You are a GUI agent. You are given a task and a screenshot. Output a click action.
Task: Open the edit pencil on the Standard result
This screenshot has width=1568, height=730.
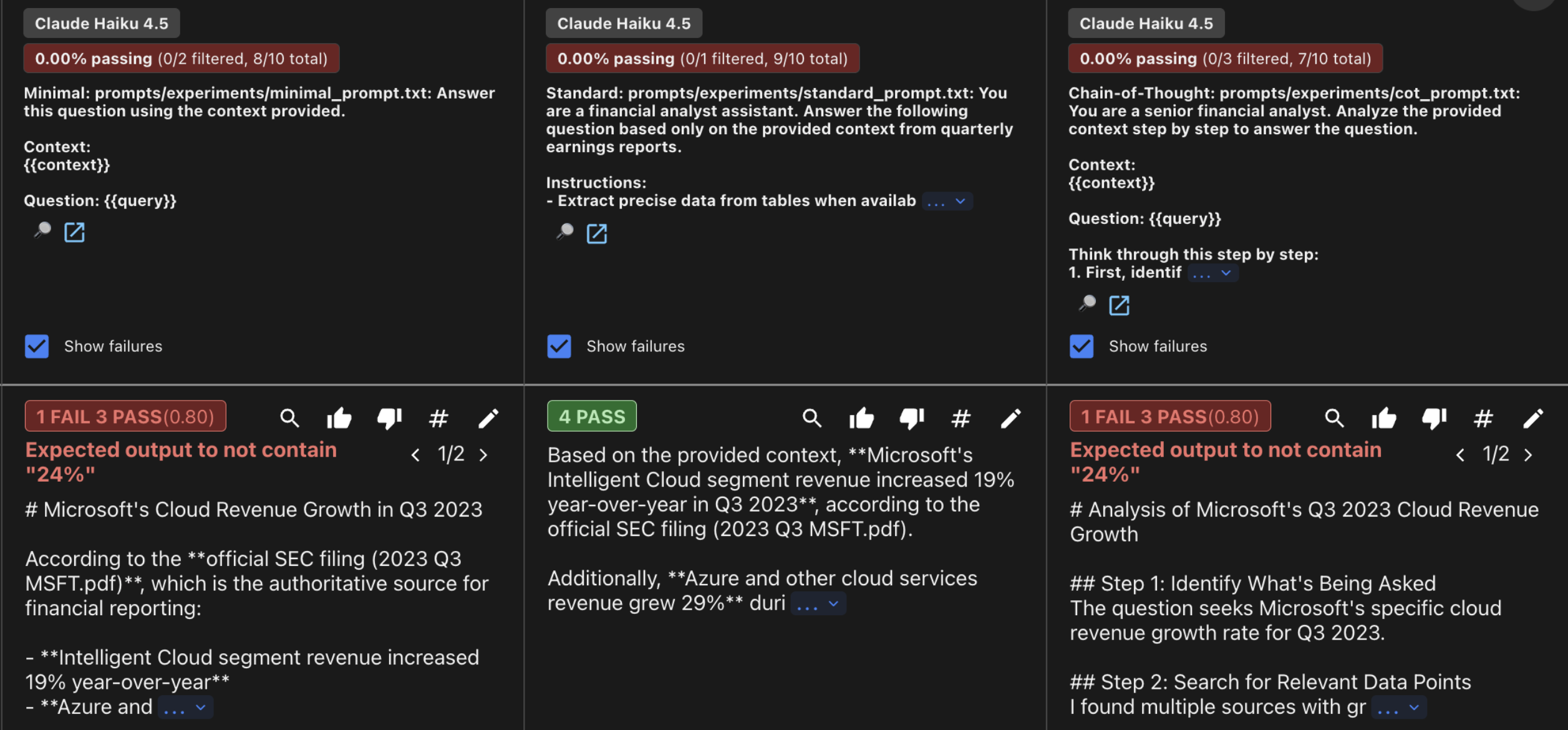1010,418
